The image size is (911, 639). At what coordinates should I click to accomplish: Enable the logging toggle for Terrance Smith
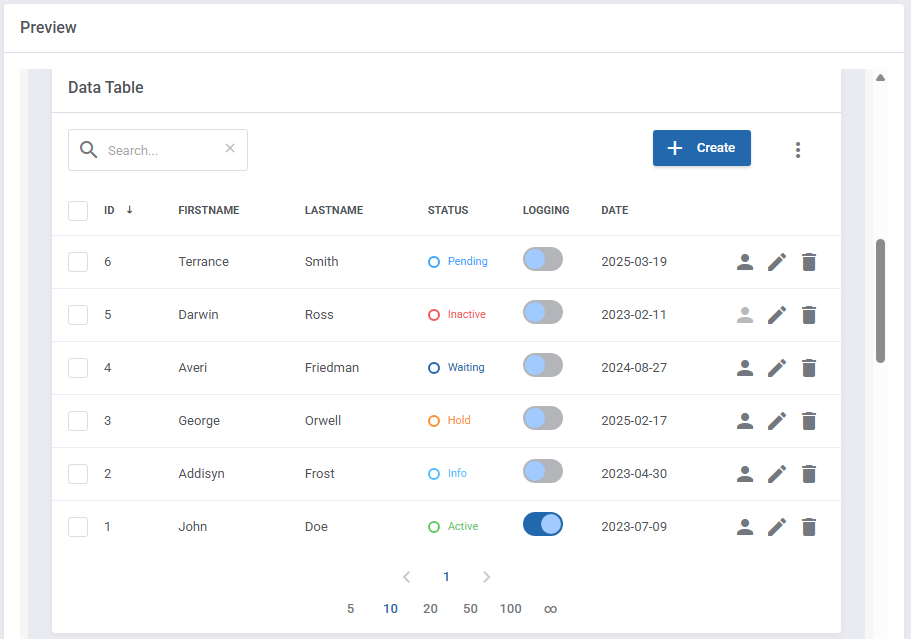coord(543,259)
